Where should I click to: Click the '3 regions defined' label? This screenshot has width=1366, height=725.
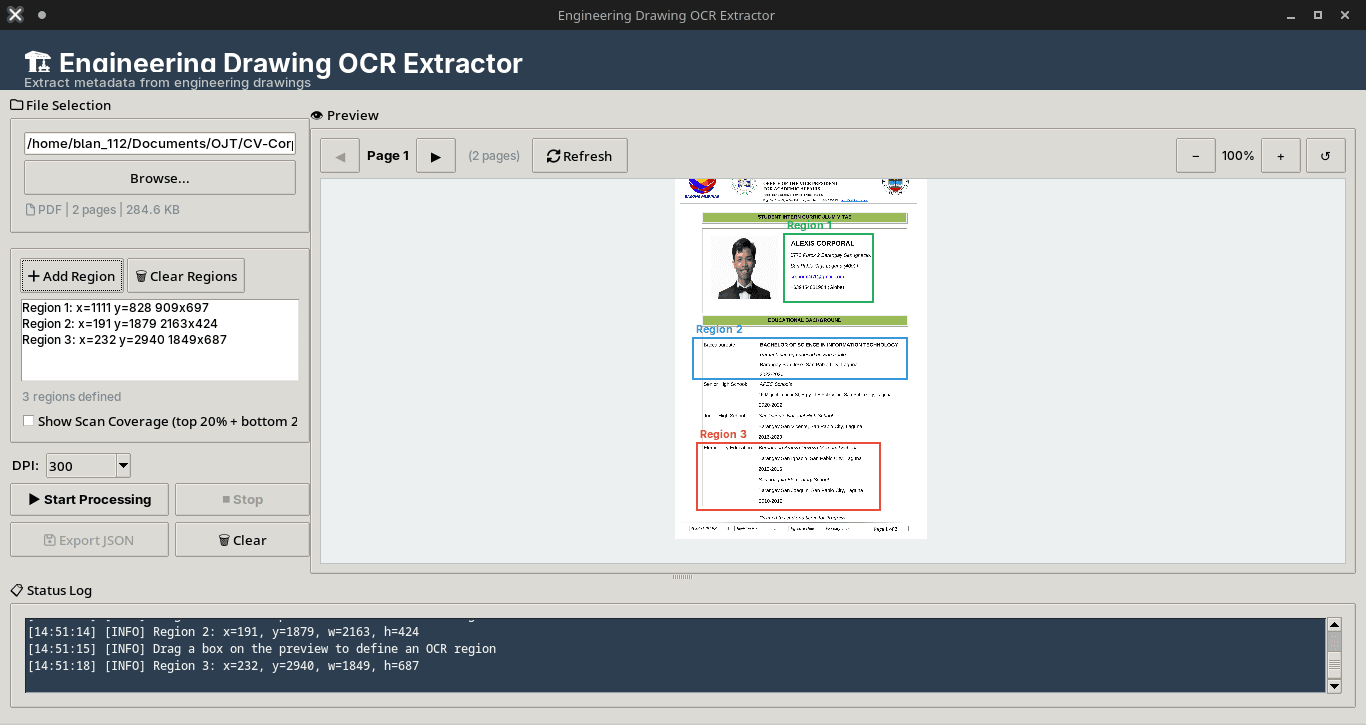tap(72, 397)
